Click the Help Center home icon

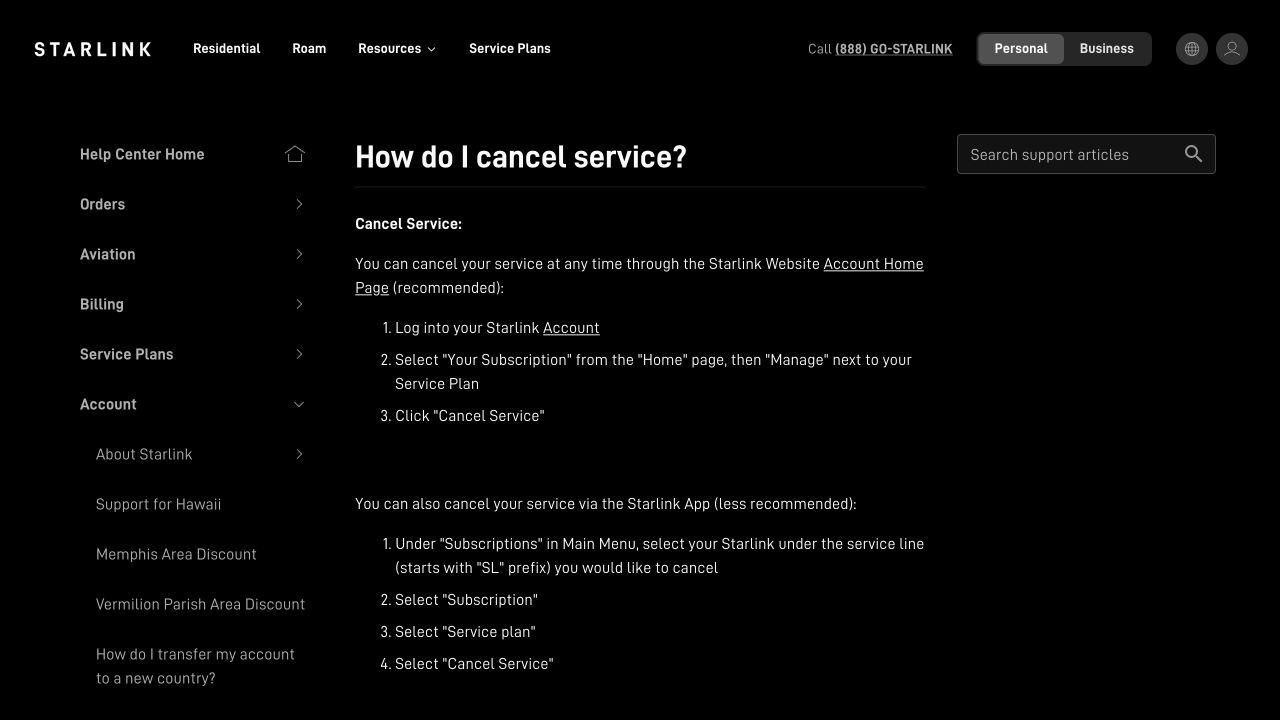coord(295,154)
